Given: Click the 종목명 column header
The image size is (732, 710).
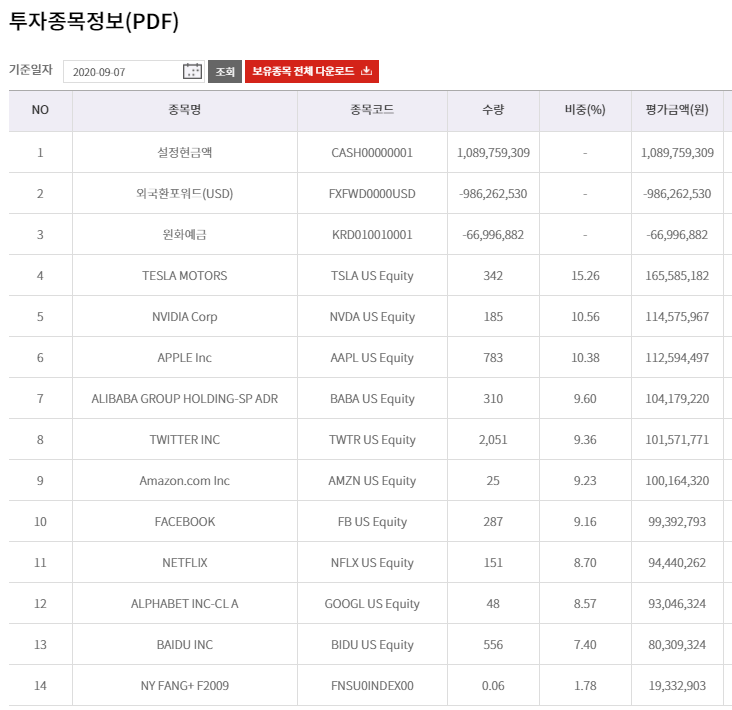Looking at the screenshot, I should click(x=185, y=110).
